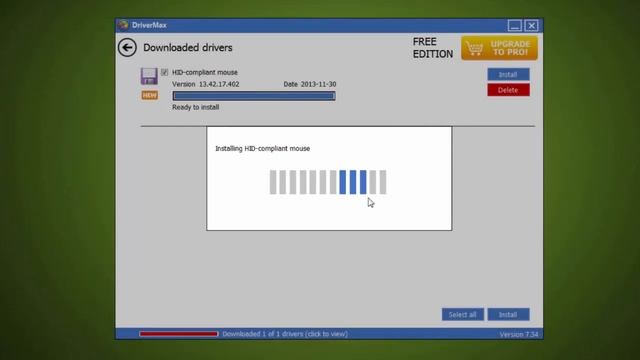Click the red status bar progress bar
Image resolution: width=640 pixels, height=360 pixels.
tap(178, 334)
